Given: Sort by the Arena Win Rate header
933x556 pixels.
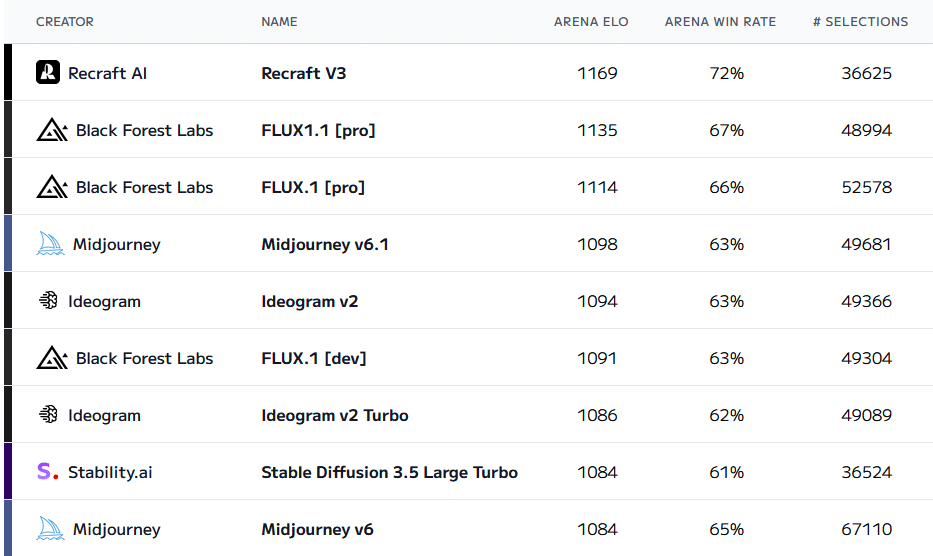Looking at the screenshot, I should point(720,22).
